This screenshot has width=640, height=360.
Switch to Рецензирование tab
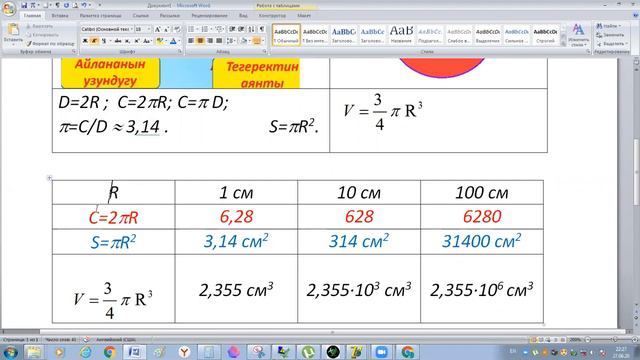pos(209,16)
